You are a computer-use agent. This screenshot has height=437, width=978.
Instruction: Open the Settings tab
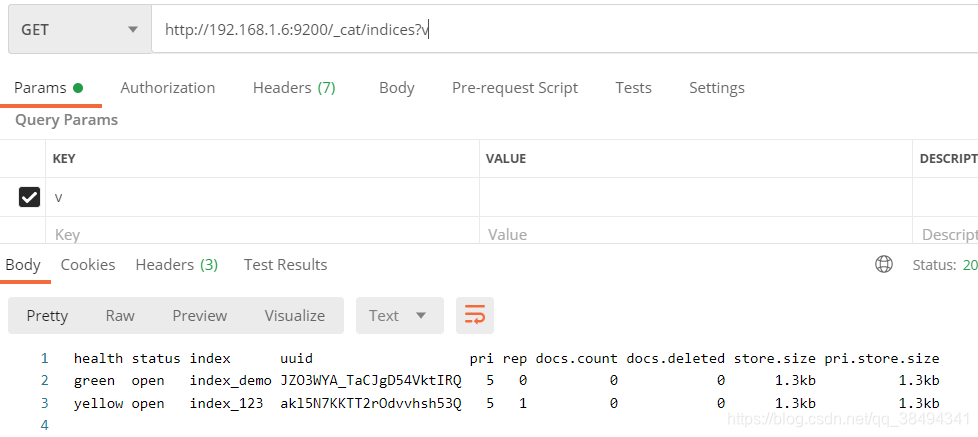[x=717, y=88]
